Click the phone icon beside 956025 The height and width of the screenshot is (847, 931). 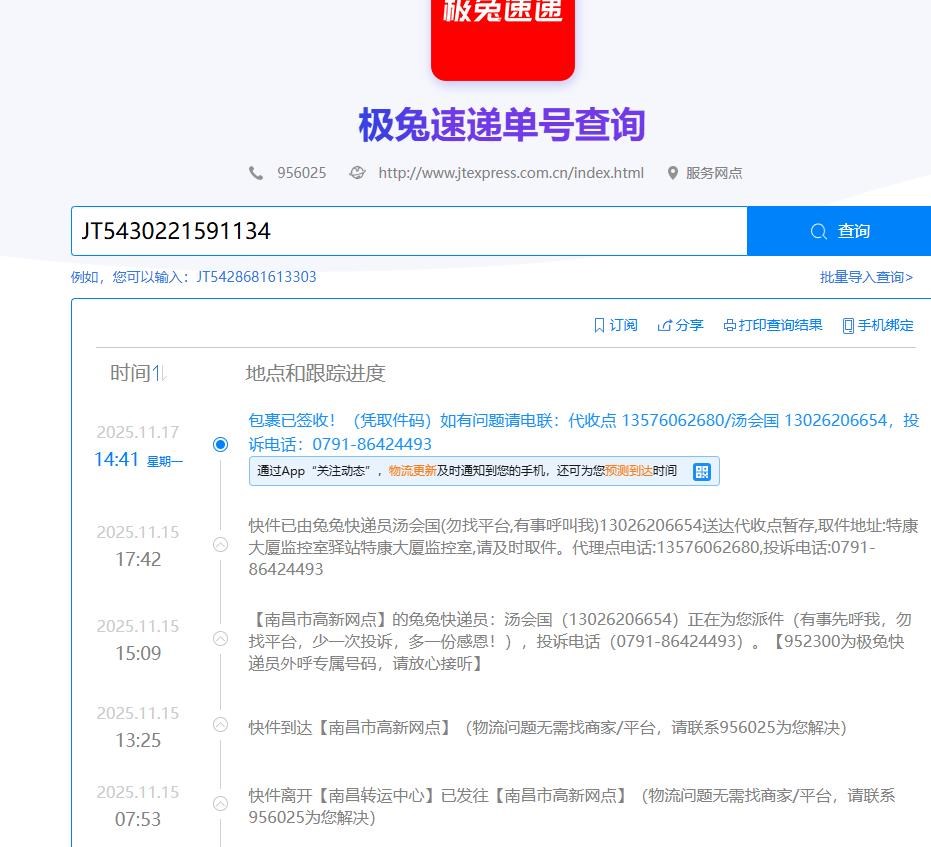[256, 173]
